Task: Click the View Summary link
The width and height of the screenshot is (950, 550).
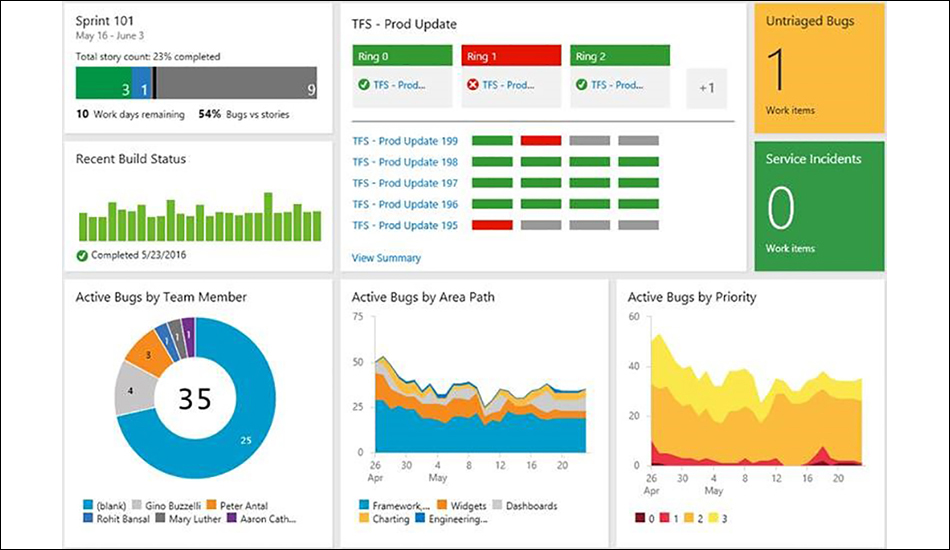Action: [x=386, y=258]
